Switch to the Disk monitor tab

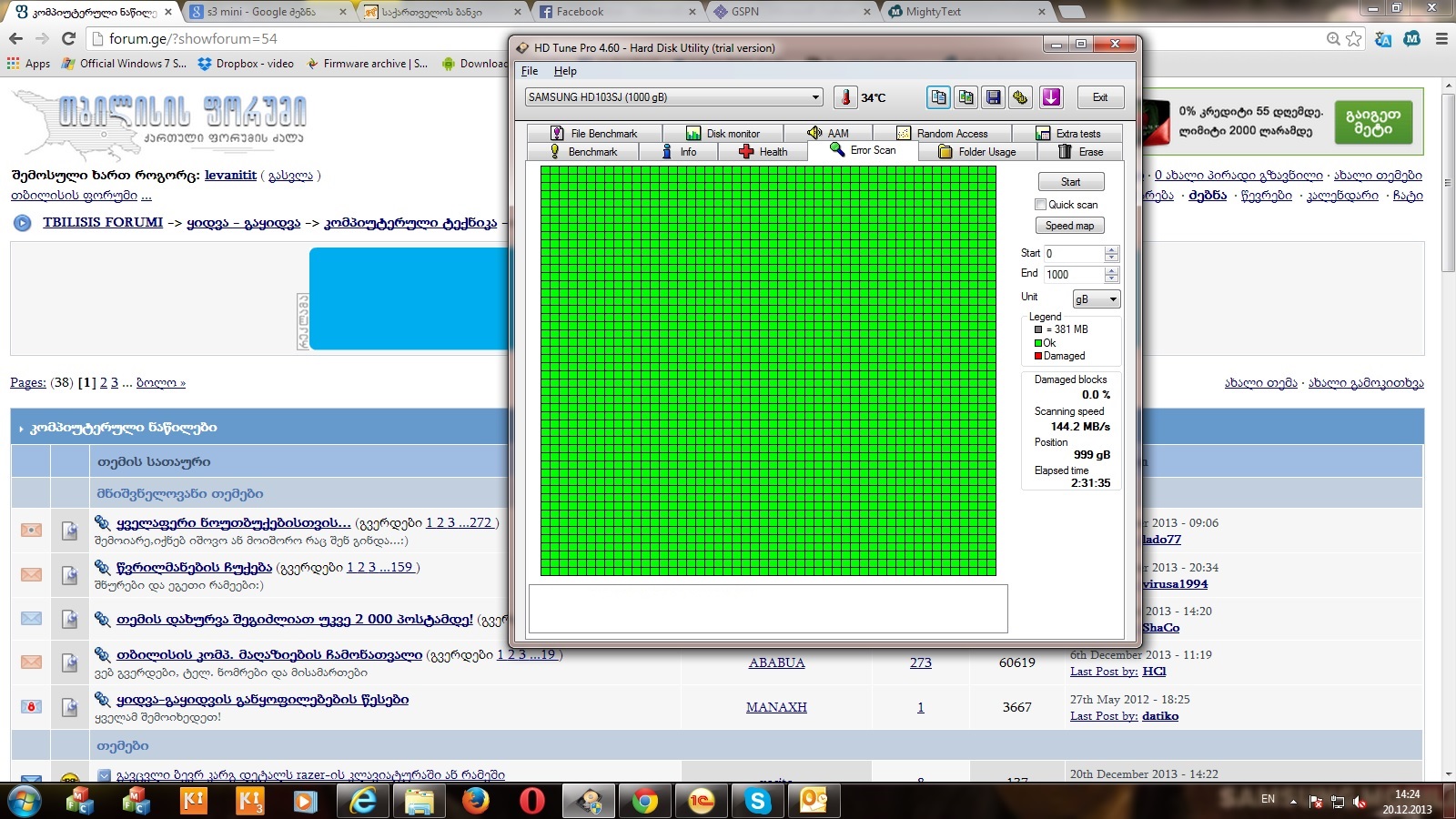[x=723, y=133]
